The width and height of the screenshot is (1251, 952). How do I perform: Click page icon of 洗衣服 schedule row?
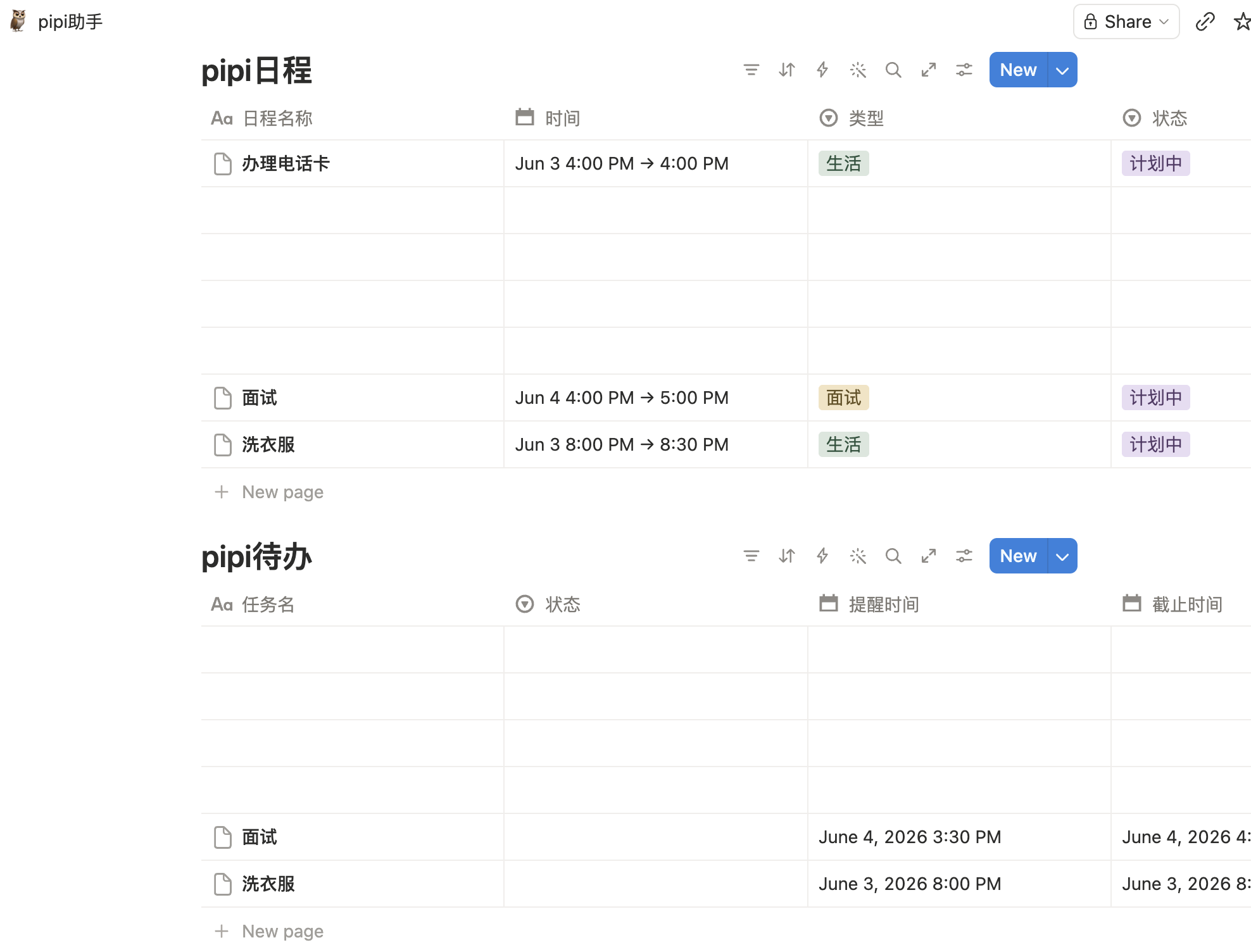tap(222, 444)
